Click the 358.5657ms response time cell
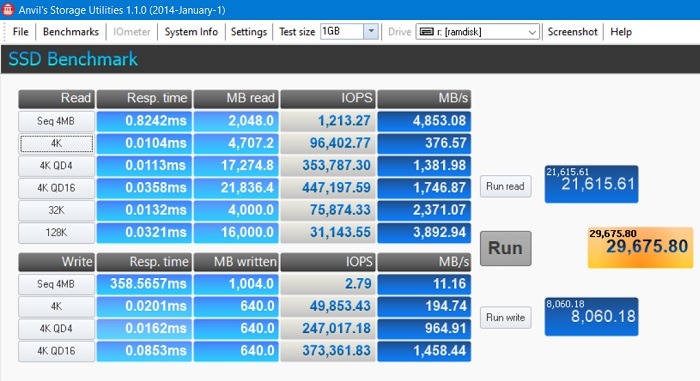 pos(144,284)
